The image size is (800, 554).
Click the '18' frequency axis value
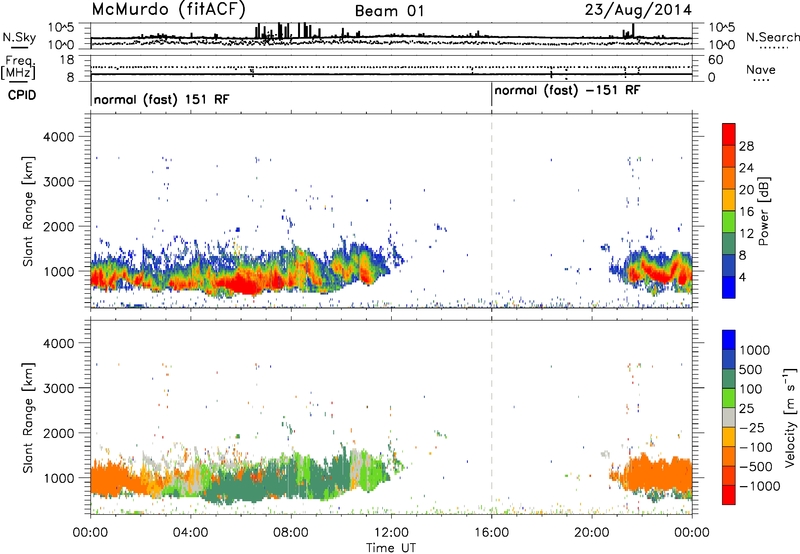coord(67,60)
